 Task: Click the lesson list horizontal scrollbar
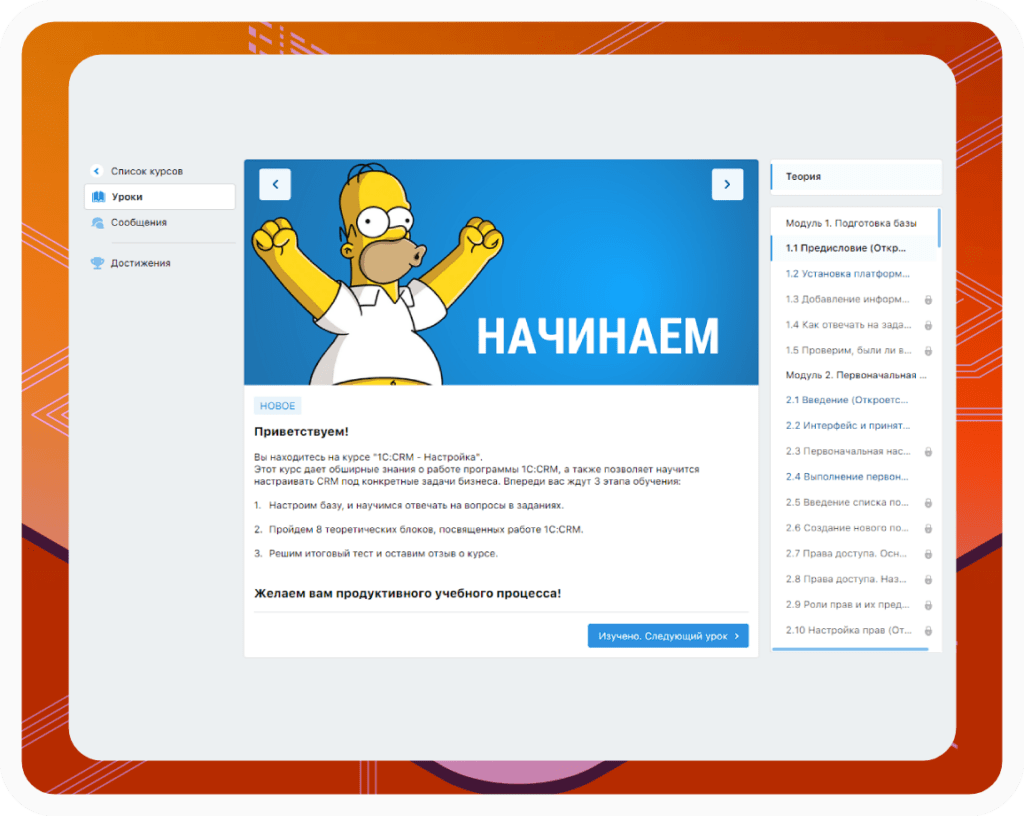pyautogui.click(x=850, y=650)
